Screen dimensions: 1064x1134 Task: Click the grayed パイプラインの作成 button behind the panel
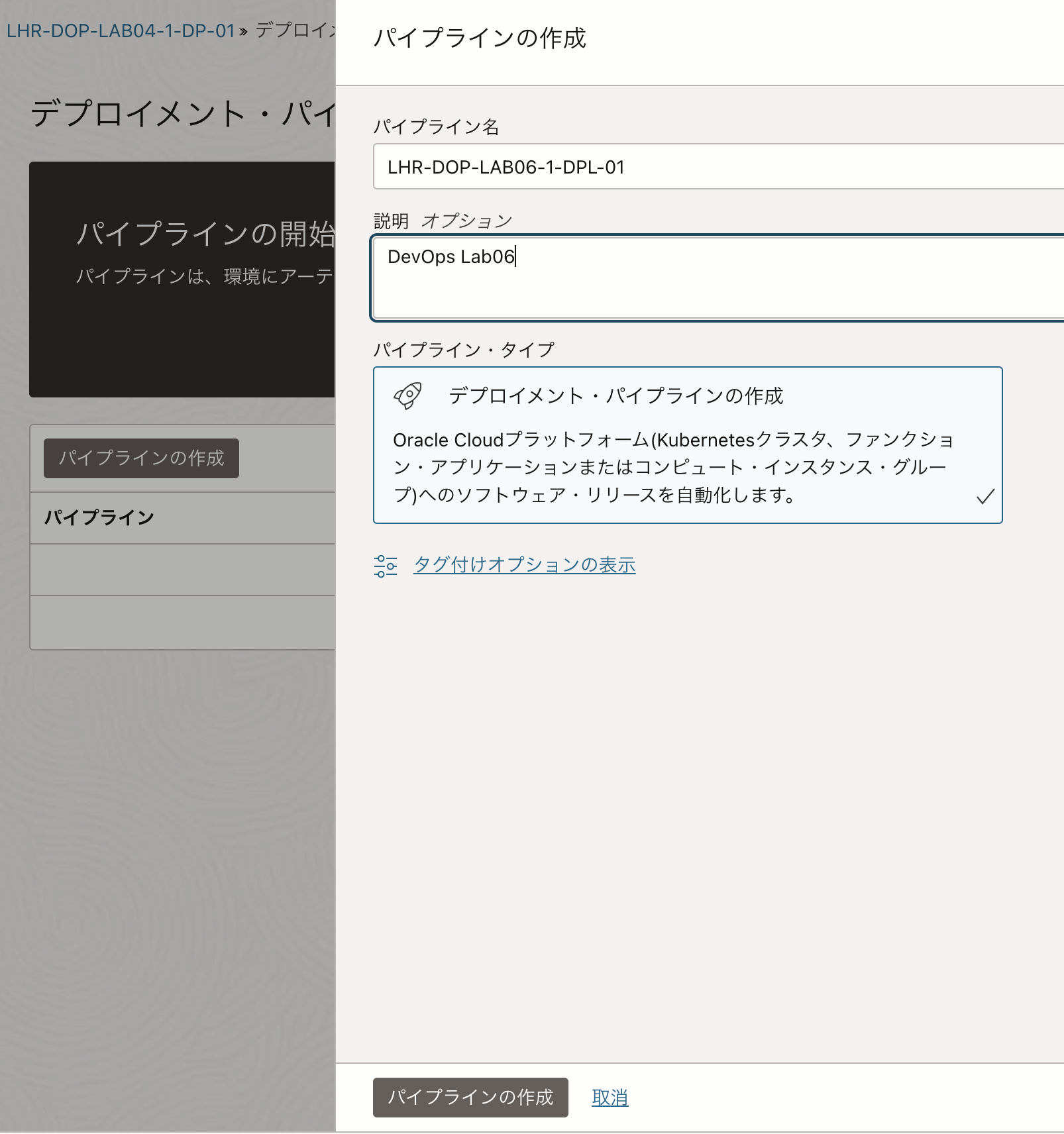point(140,458)
